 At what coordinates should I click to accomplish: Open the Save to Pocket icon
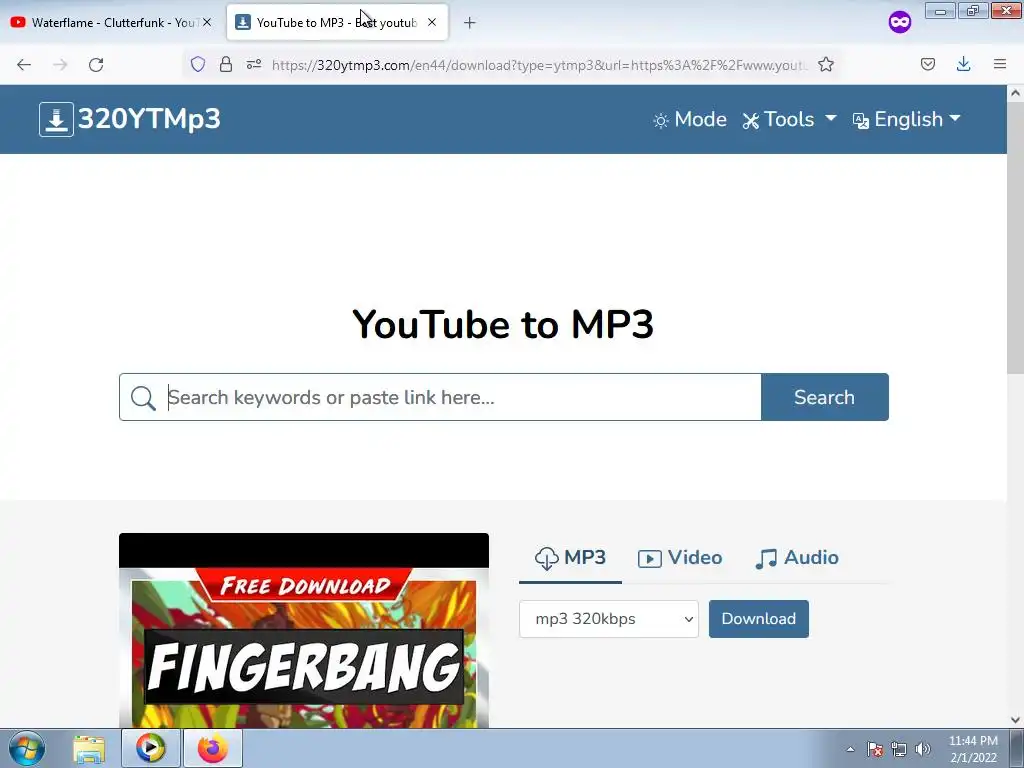click(x=928, y=64)
